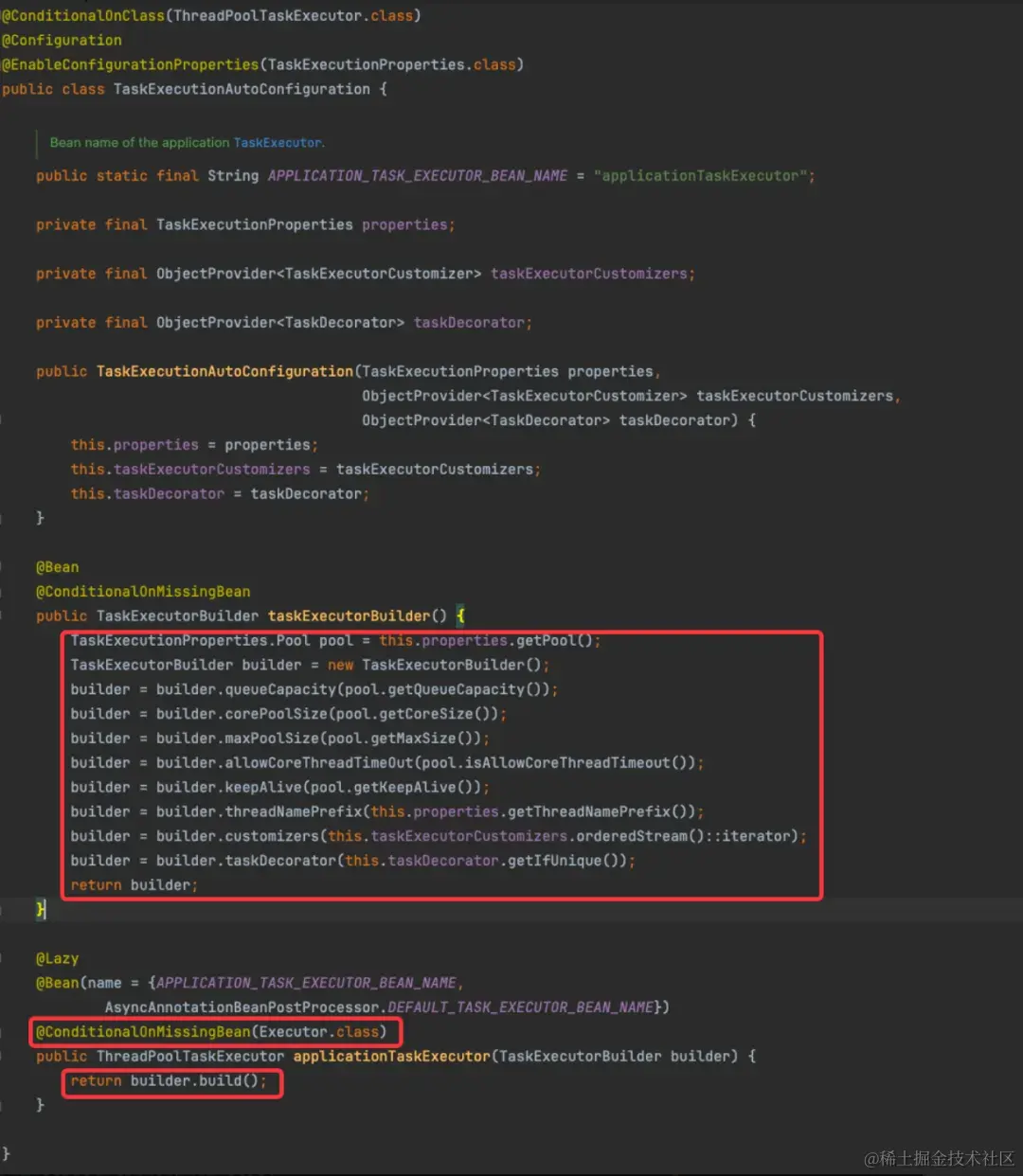Click the taskExecutorBuilder method name
The width and height of the screenshot is (1023, 1176).
click(350, 616)
